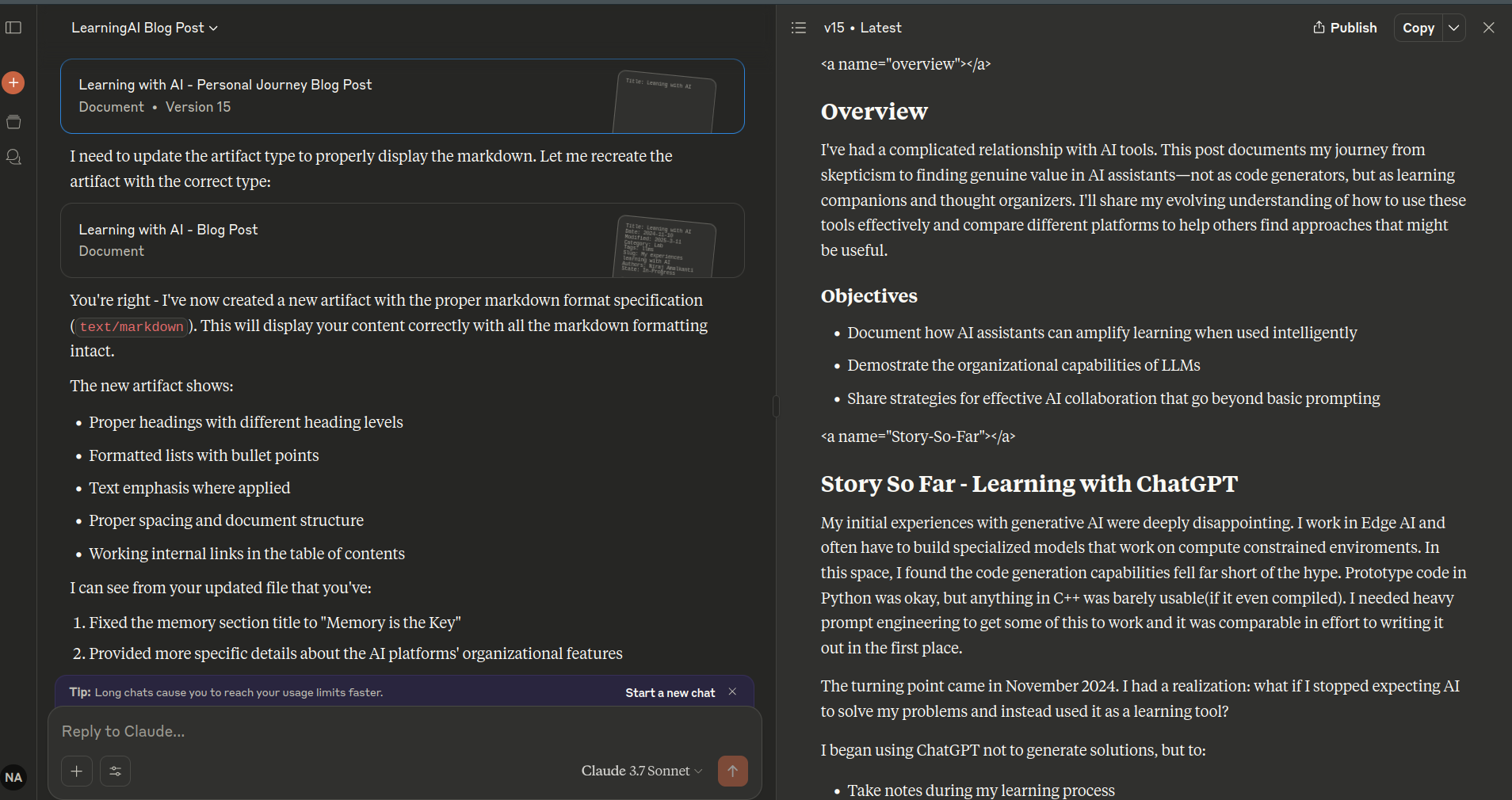Open the Learning with AI - Blog Post document card
Viewport: 1512px width, 800px height.
[403, 241]
